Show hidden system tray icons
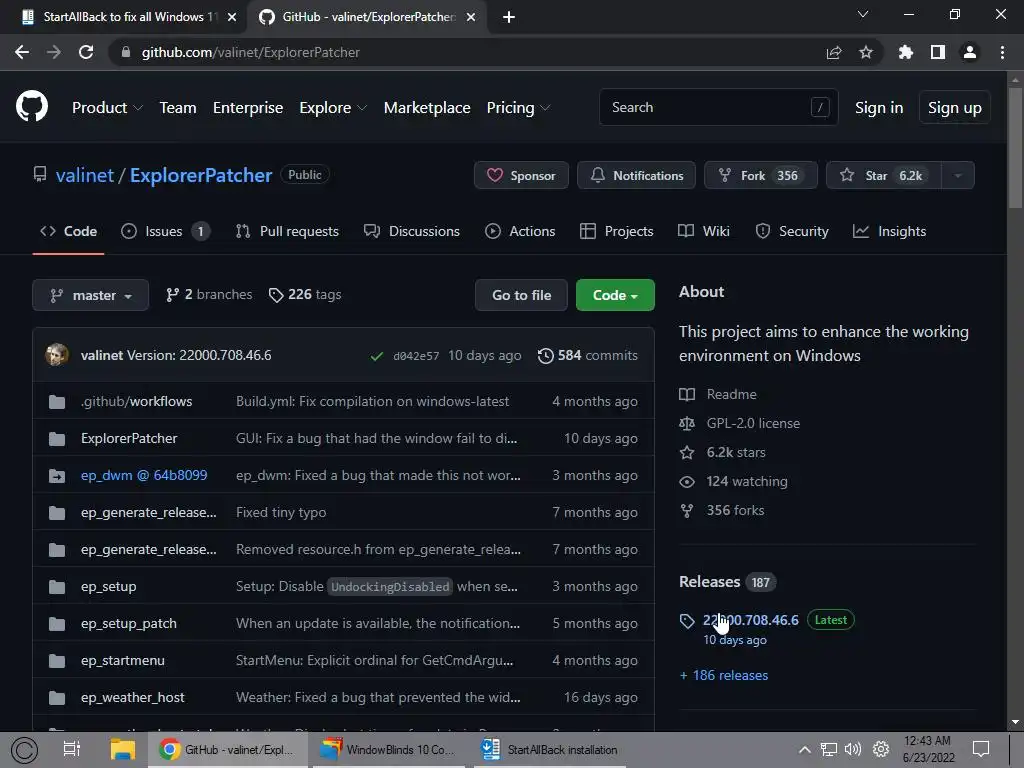Image resolution: width=1024 pixels, height=768 pixels. [805, 750]
